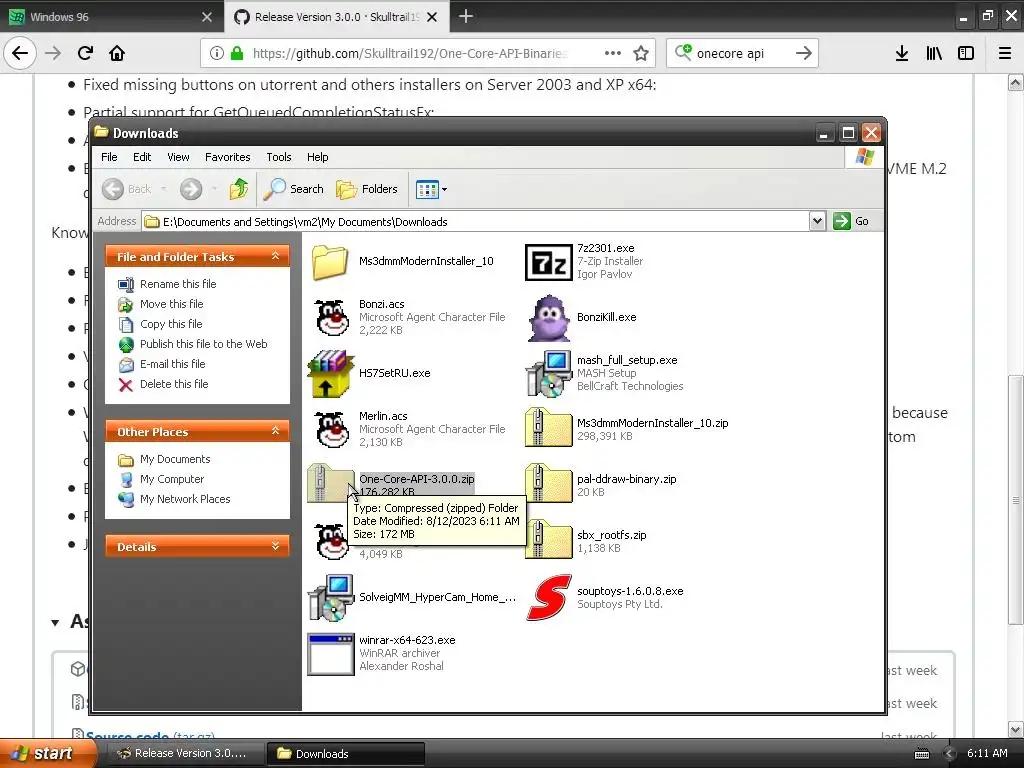Open the View menu in Downloads window
This screenshot has width=1024, height=768.
(178, 157)
